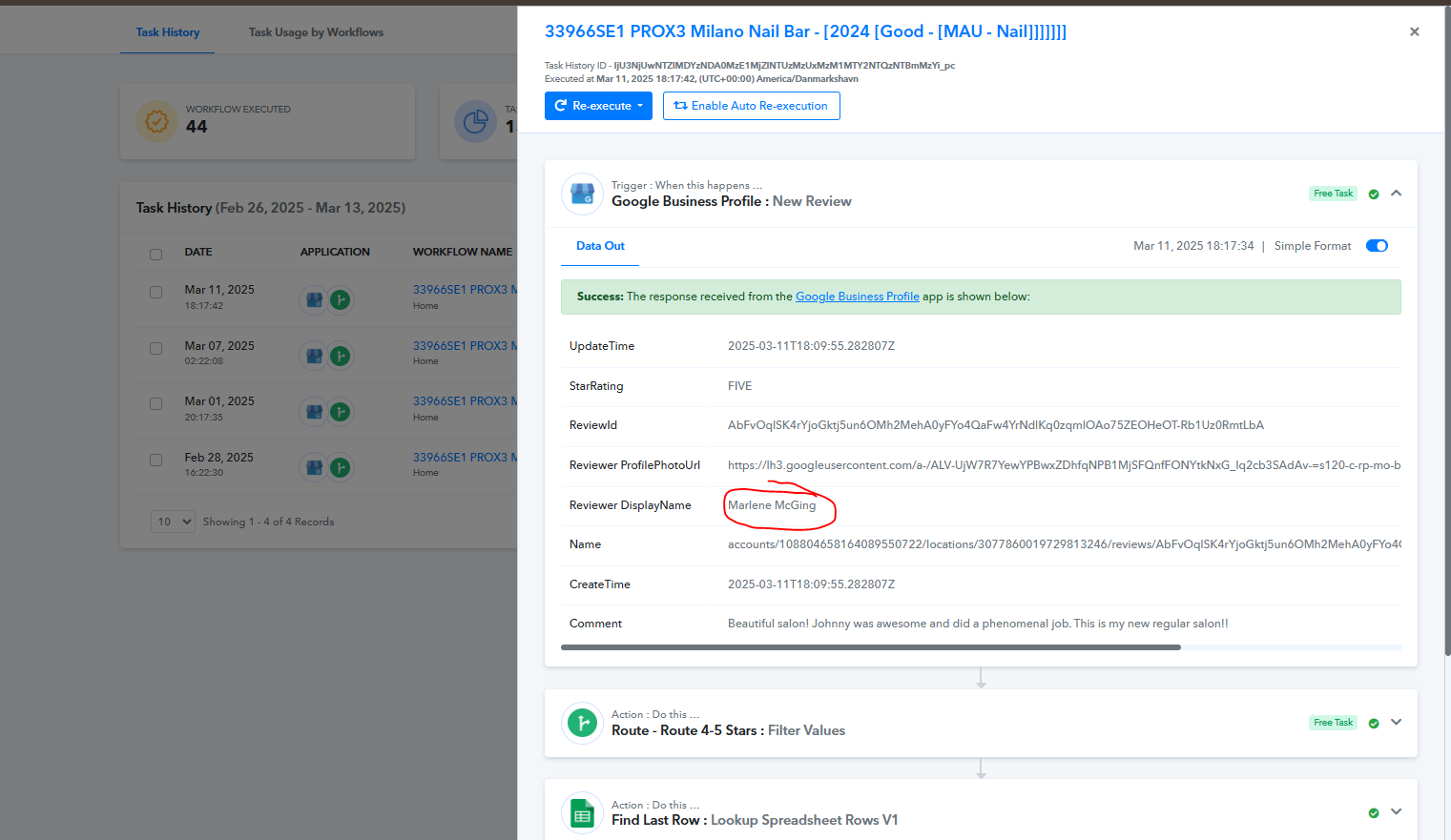Click Google Business icon in Feb 28 row
This screenshot has width=1451, height=840.
pyautogui.click(x=314, y=468)
